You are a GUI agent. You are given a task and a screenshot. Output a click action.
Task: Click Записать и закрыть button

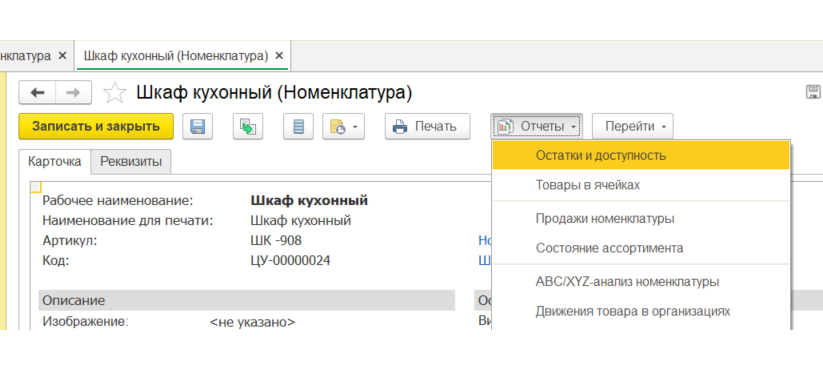tap(96, 126)
